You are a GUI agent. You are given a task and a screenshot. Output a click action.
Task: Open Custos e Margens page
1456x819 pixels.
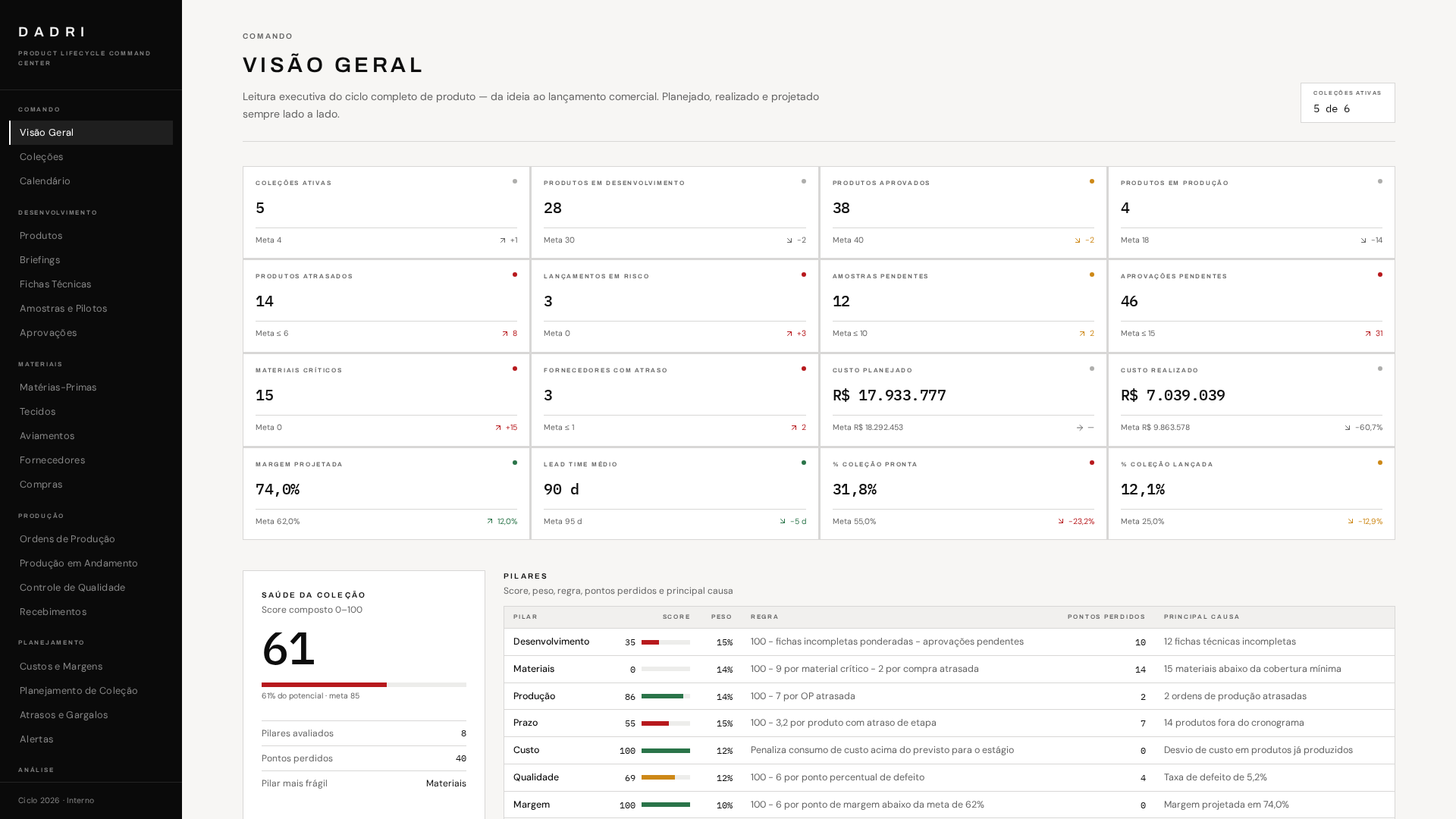pos(91,667)
